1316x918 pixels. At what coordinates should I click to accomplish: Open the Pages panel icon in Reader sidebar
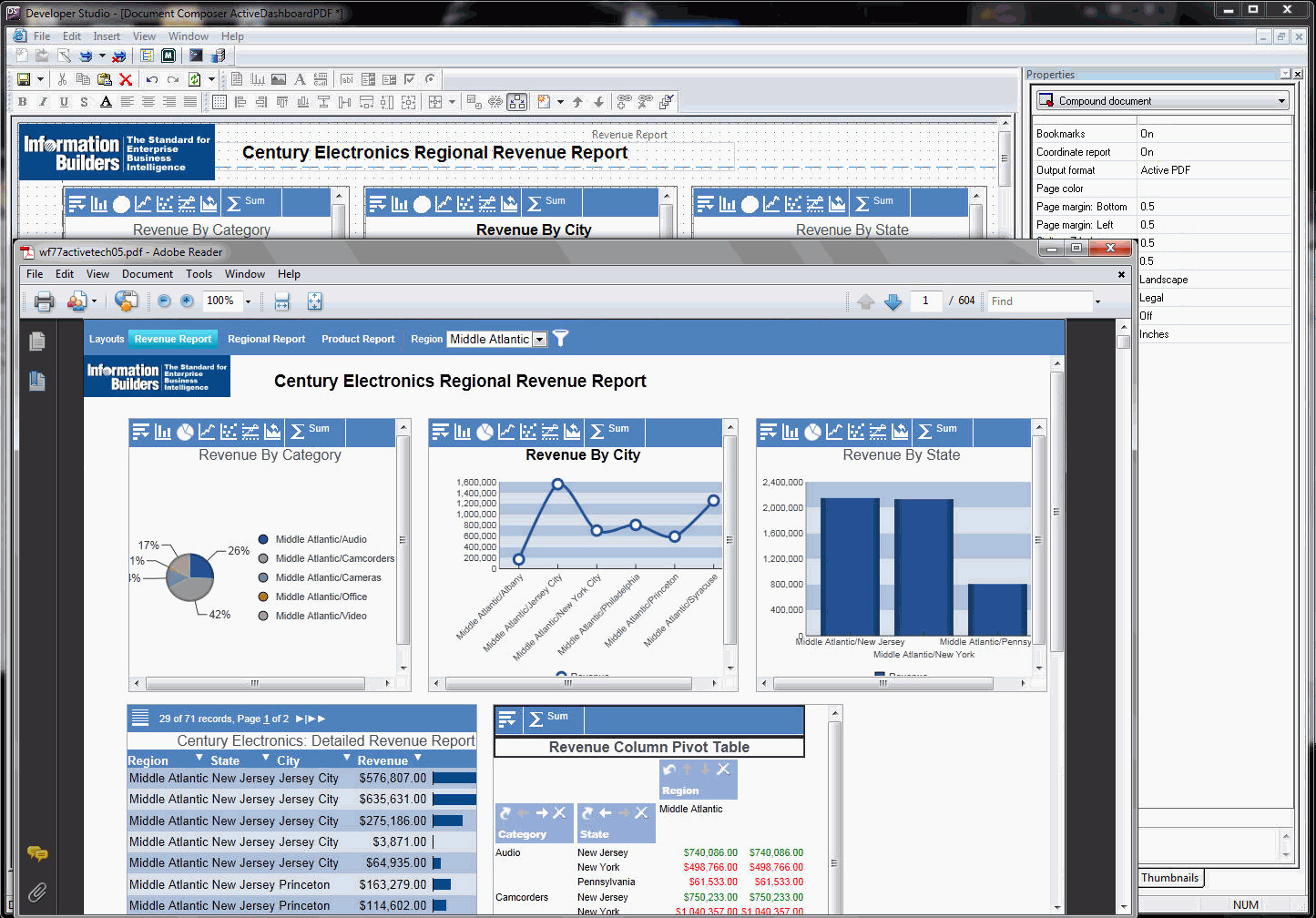tap(37, 342)
